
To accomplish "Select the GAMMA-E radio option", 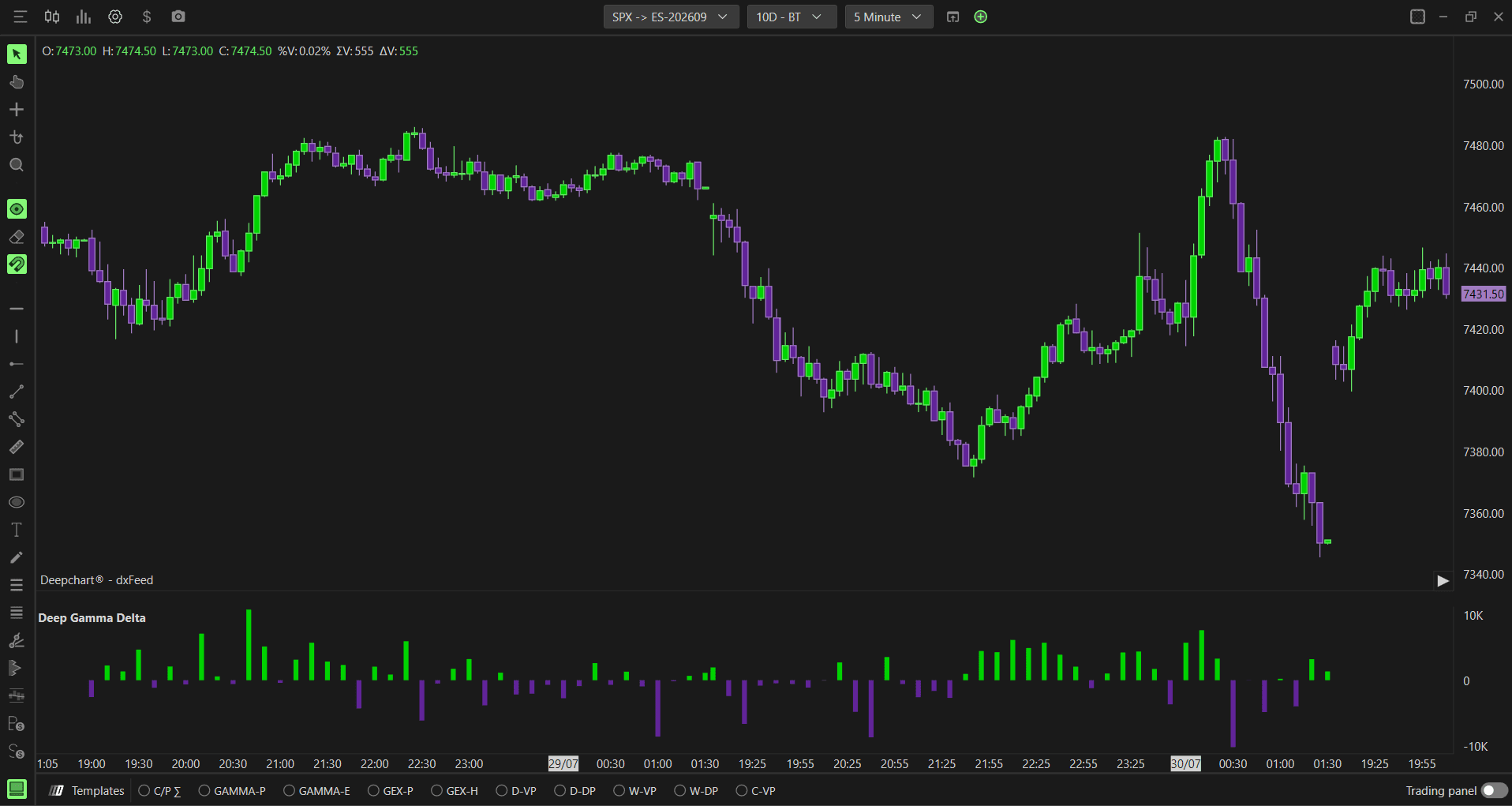I will [316, 791].
